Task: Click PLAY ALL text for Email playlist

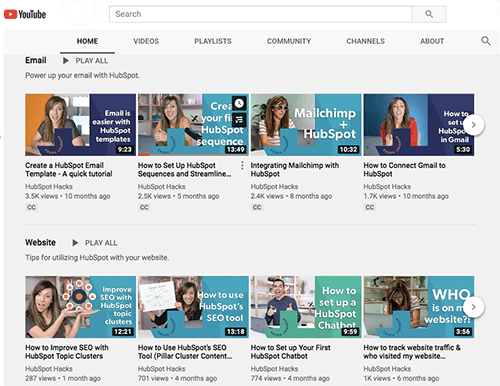Action: (x=92, y=61)
